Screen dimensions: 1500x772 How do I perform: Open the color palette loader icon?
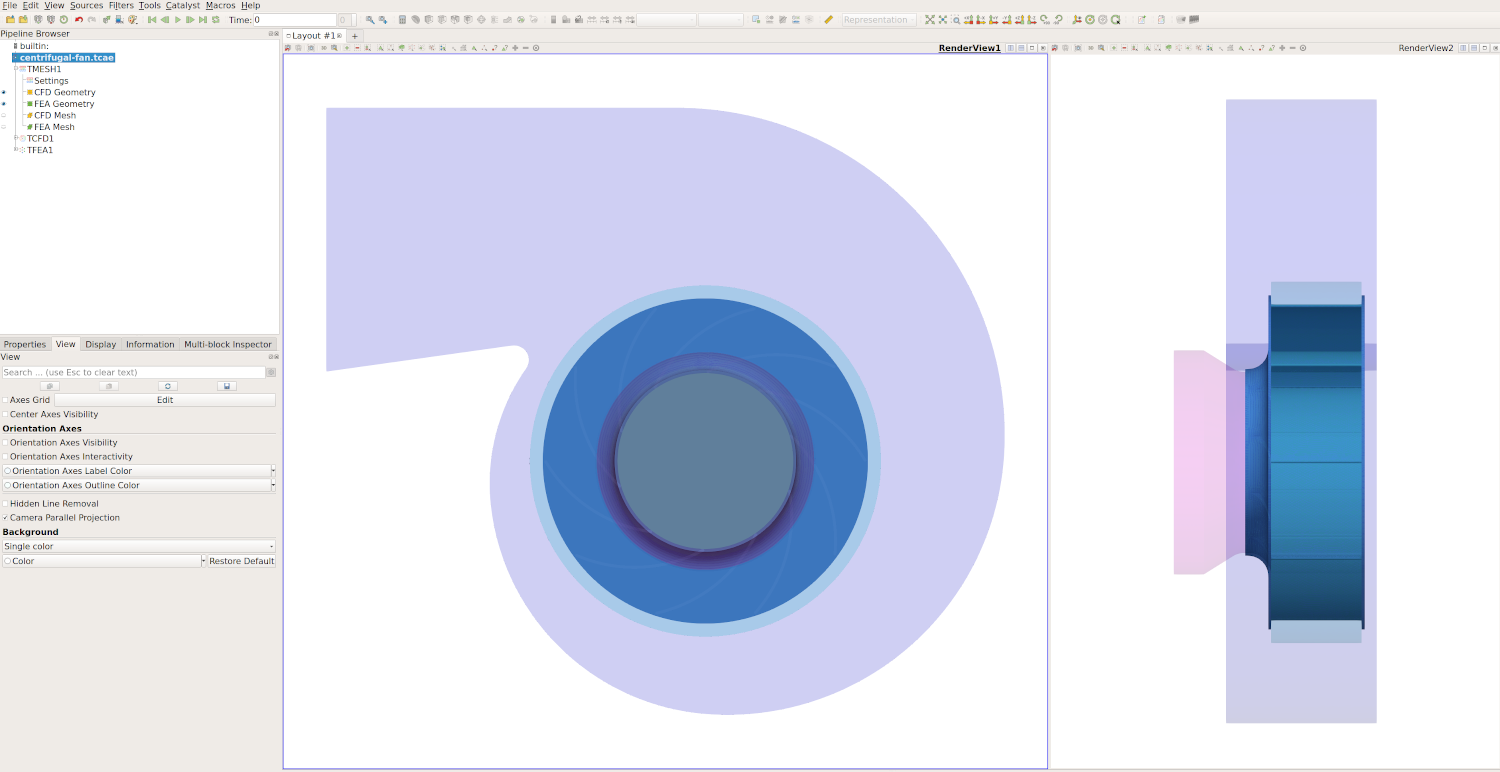point(132,20)
